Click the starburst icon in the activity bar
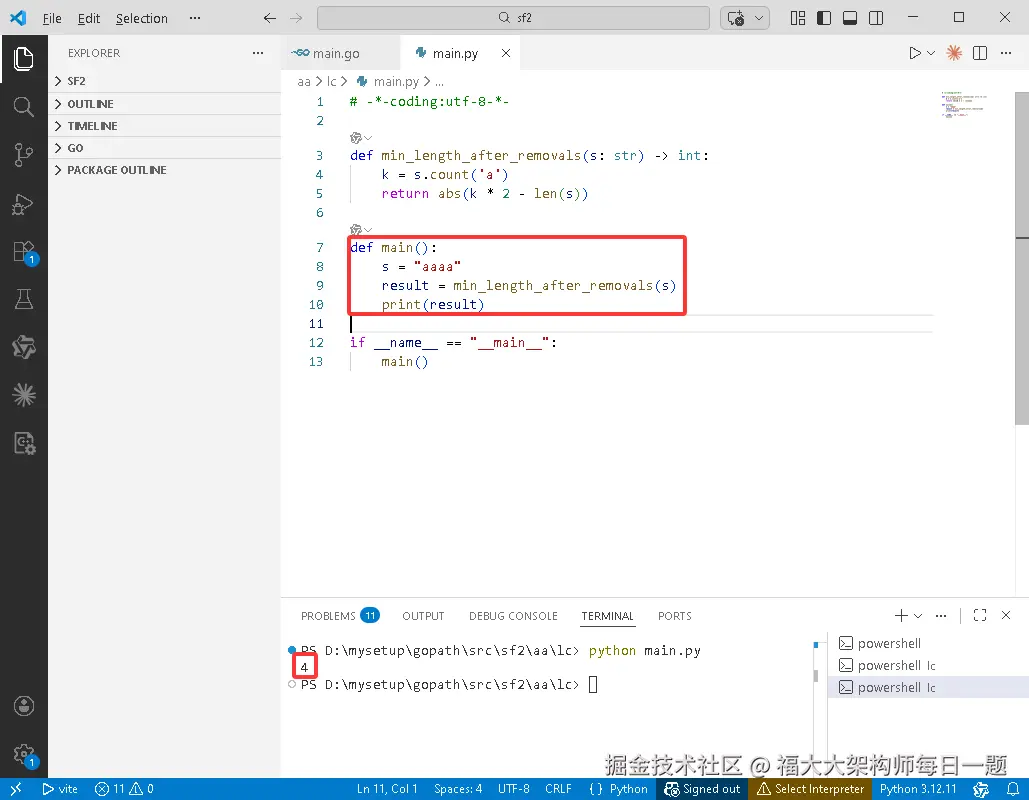 (x=24, y=395)
